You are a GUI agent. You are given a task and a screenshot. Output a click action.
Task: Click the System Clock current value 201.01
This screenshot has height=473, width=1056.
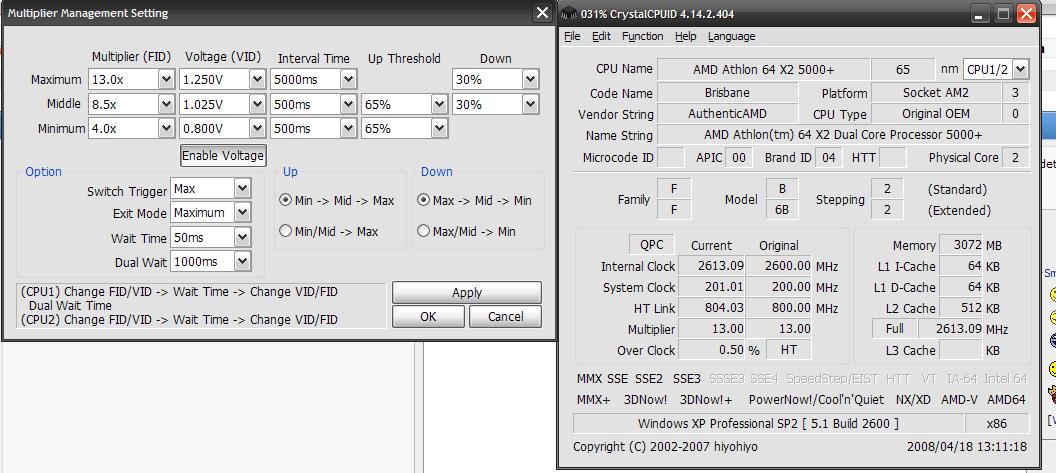coord(711,287)
